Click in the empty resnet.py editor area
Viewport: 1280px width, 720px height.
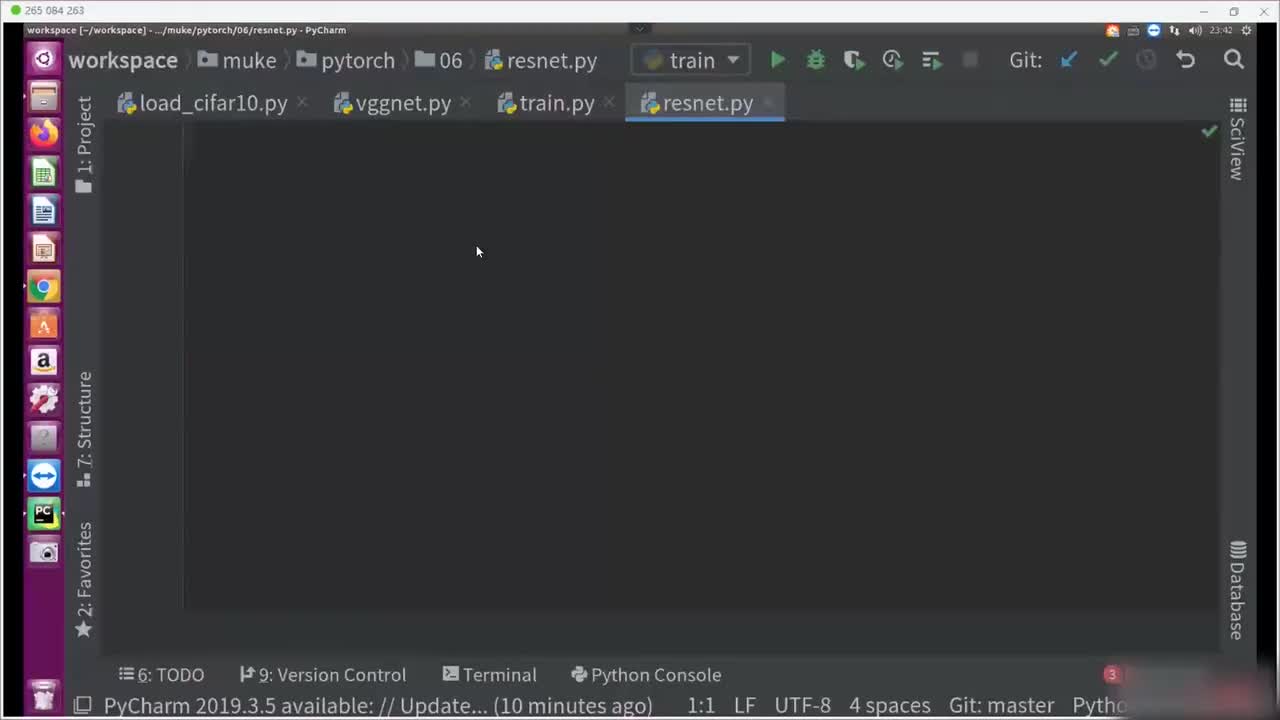(700, 365)
